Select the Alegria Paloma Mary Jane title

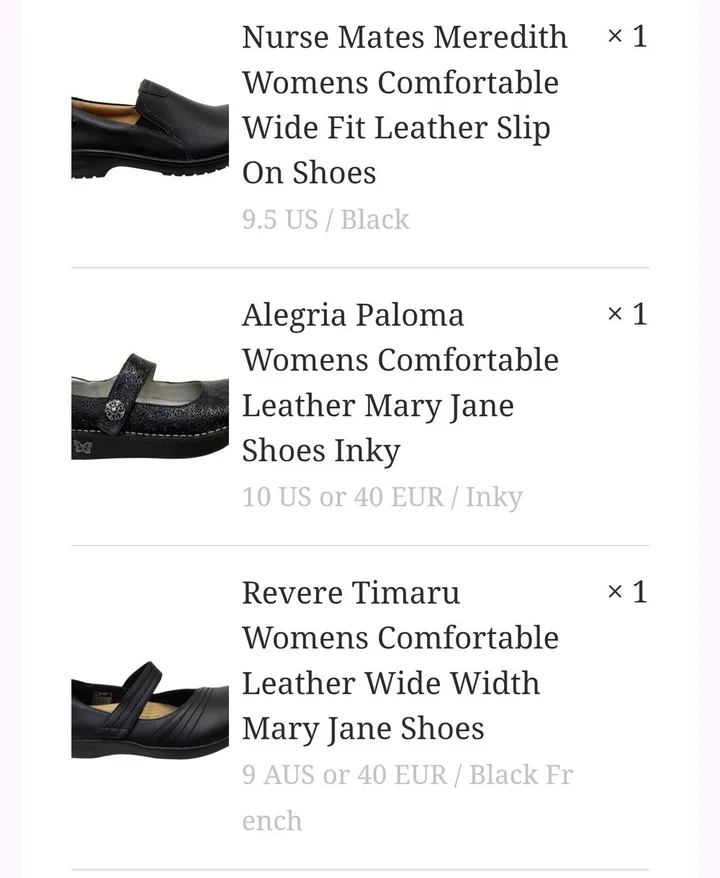click(400, 383)
